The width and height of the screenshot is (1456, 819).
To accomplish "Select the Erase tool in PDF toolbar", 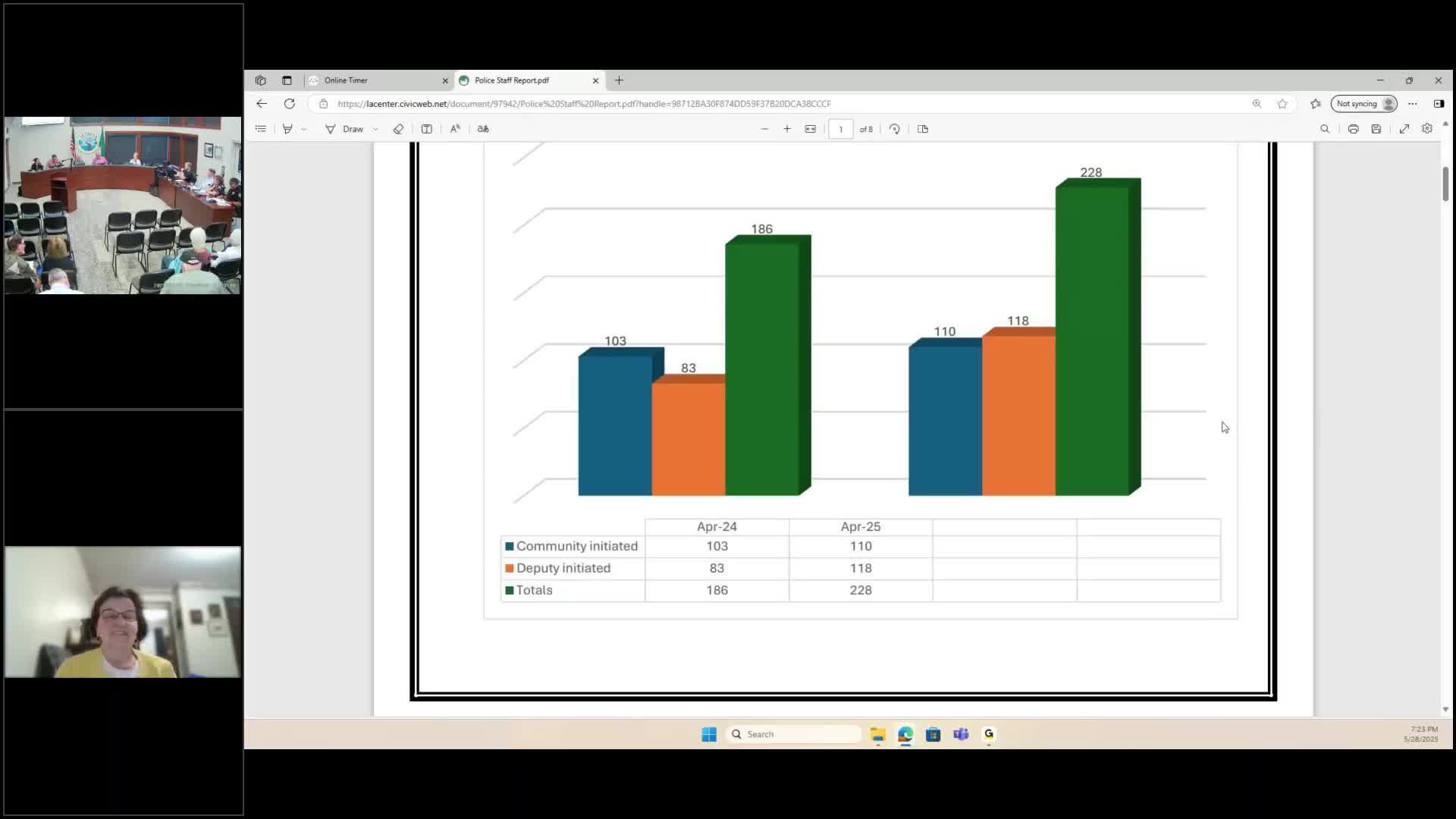I will click(x=398, y=129).
